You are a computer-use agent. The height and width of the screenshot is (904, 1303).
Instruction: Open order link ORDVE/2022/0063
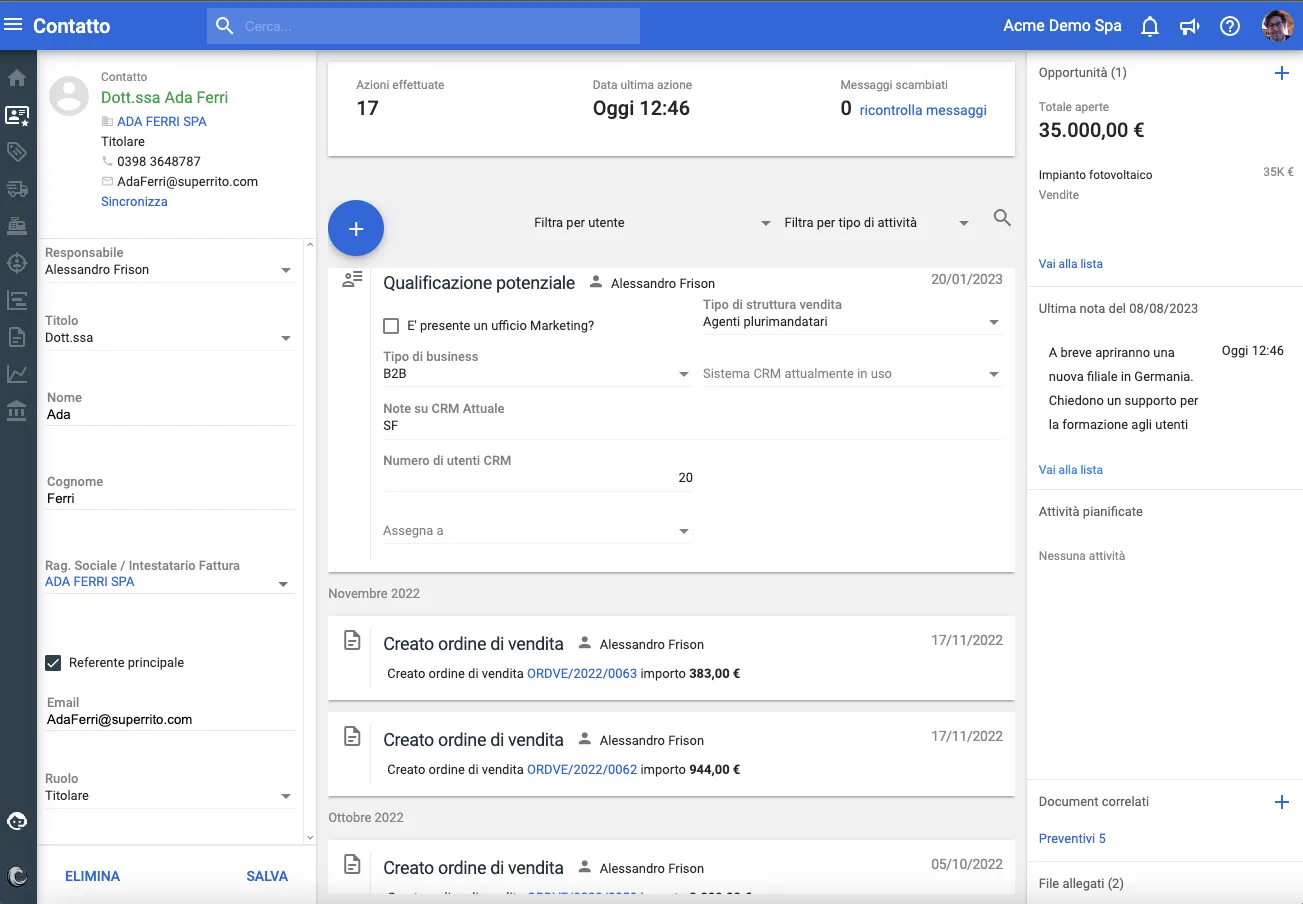(x=582, y=674)
